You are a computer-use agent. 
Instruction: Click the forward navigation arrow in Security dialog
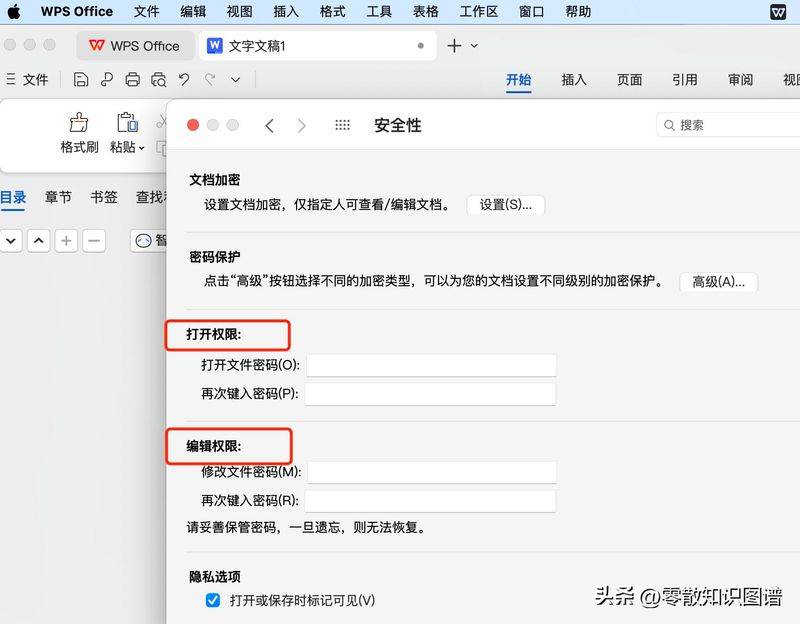point(300,125)
